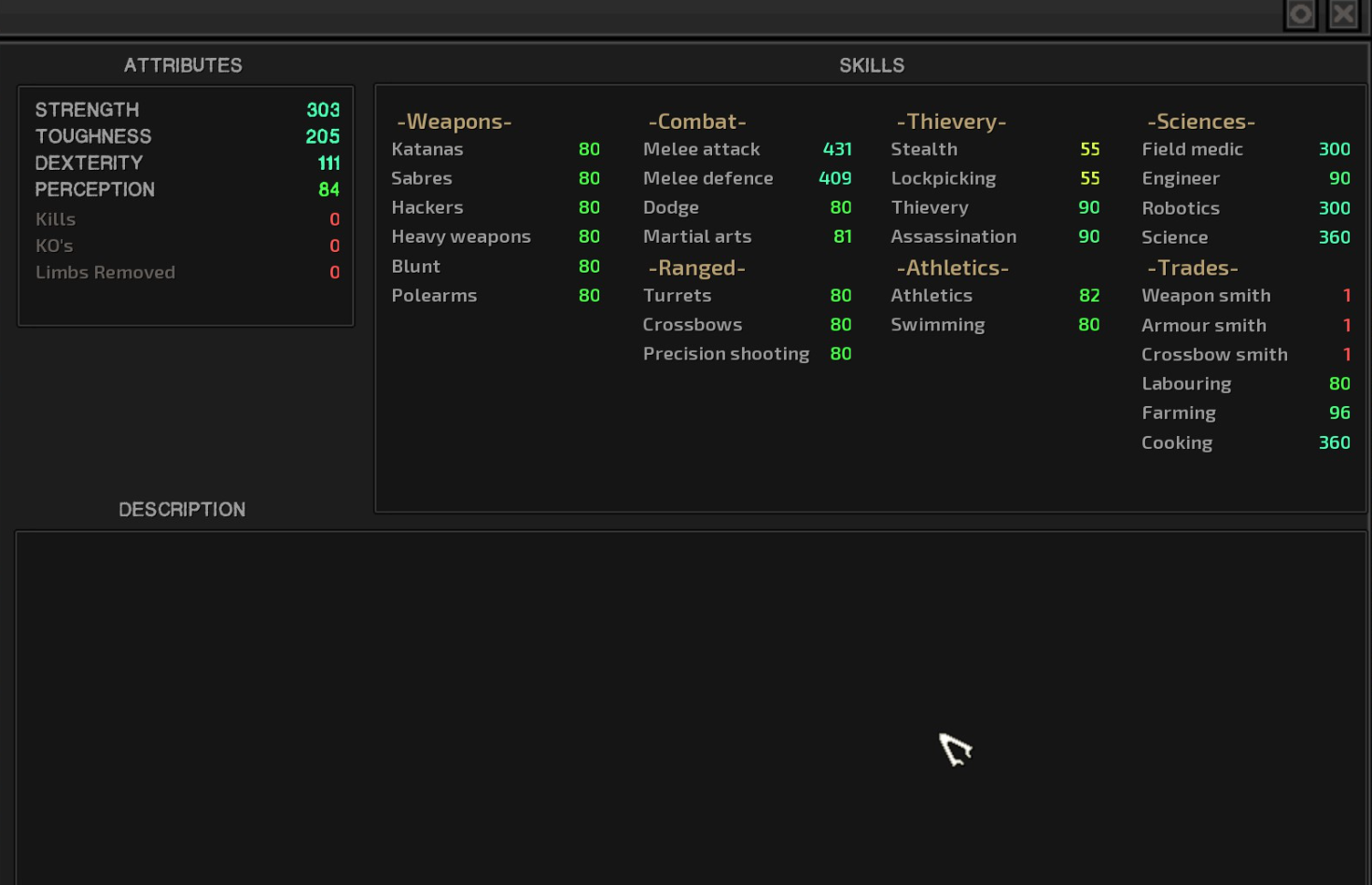This screenshot has width=1372, height=885.
Task: Click the Farming skill
Action: point(1246,413)
